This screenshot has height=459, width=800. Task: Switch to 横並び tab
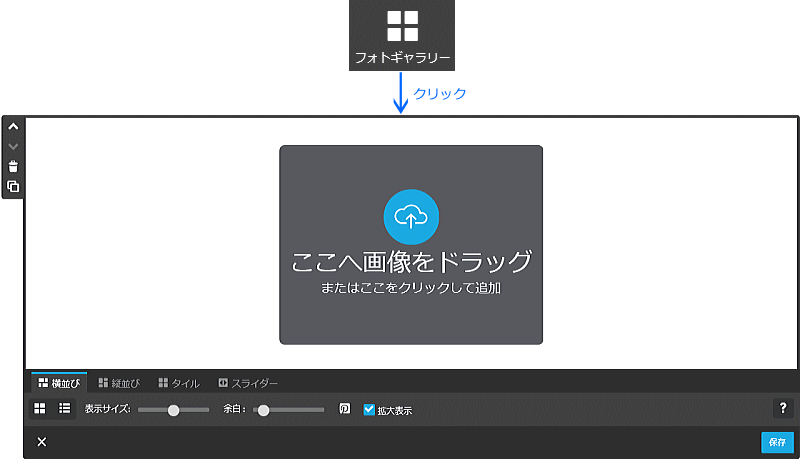pos(59,382)
